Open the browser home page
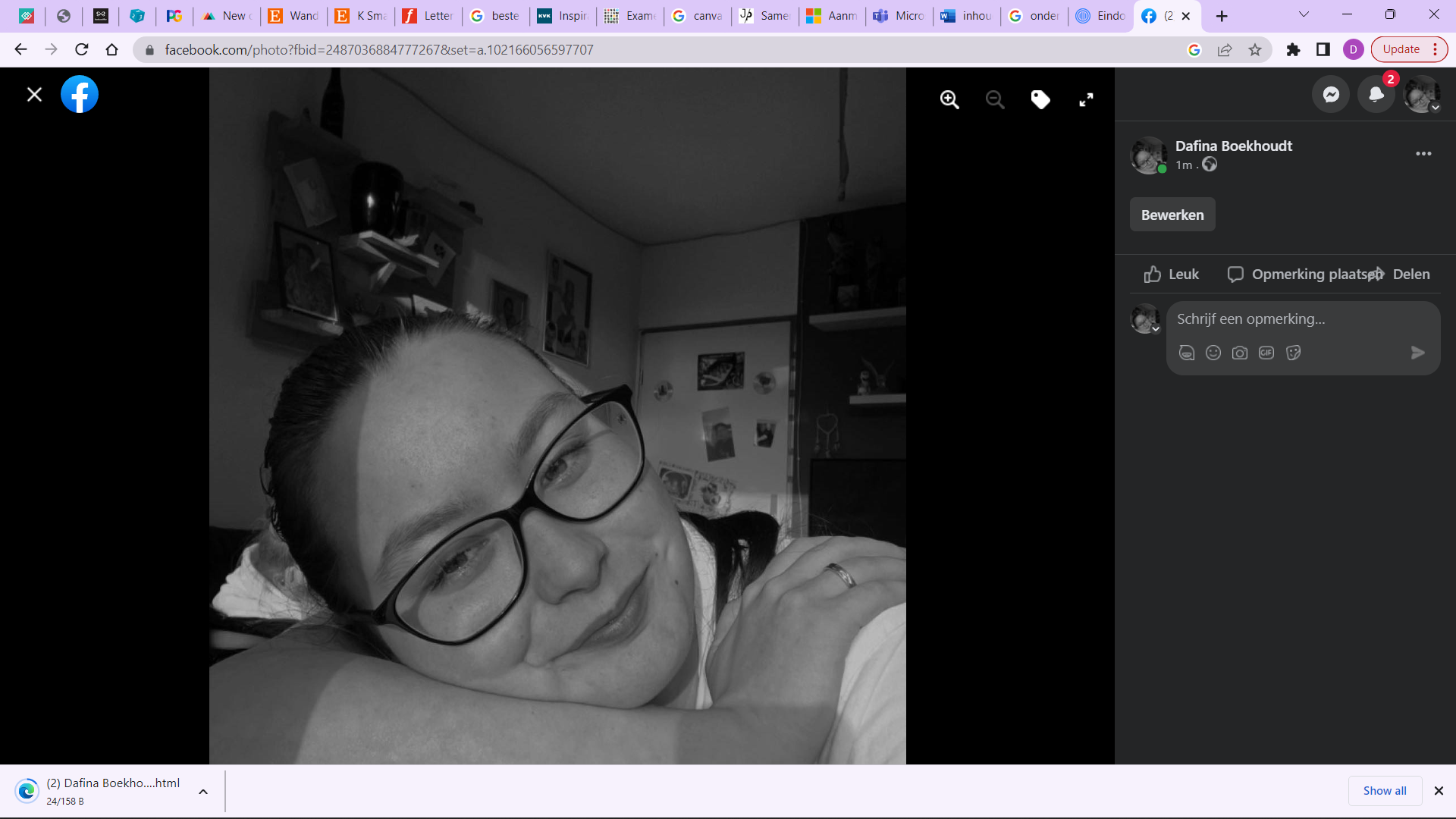This screenshot has width=1456, height=819. pos(112,49)
